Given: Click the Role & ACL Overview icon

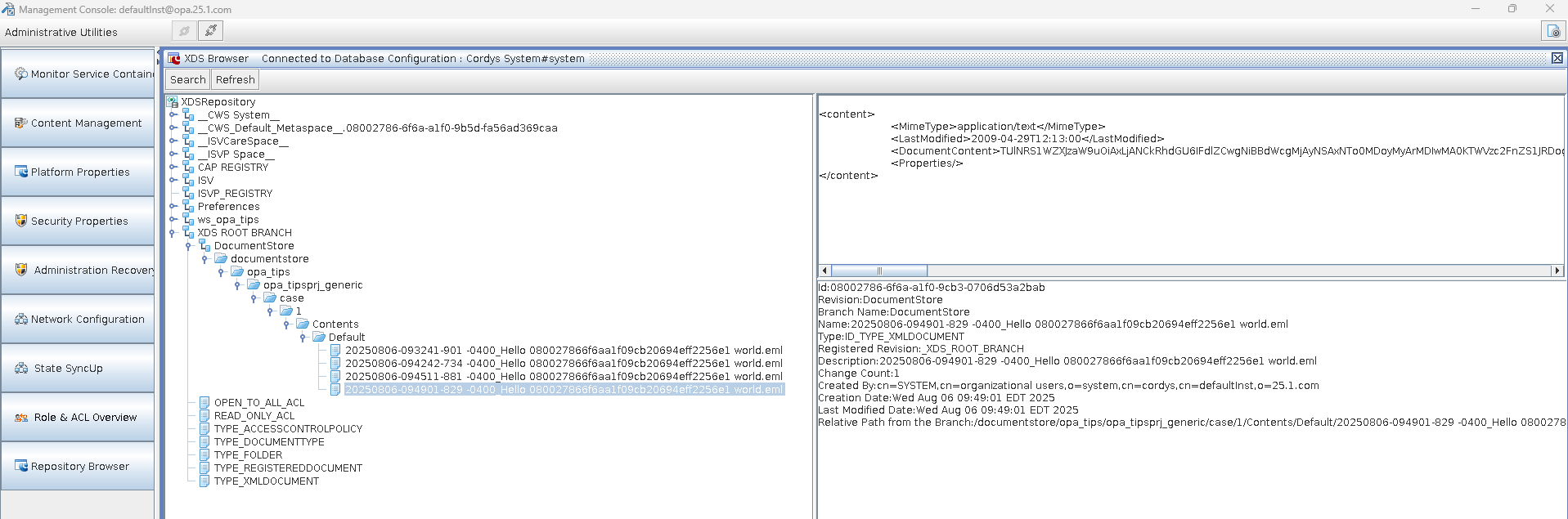Looking at the screenshot, I should click(x=21, y=417).
